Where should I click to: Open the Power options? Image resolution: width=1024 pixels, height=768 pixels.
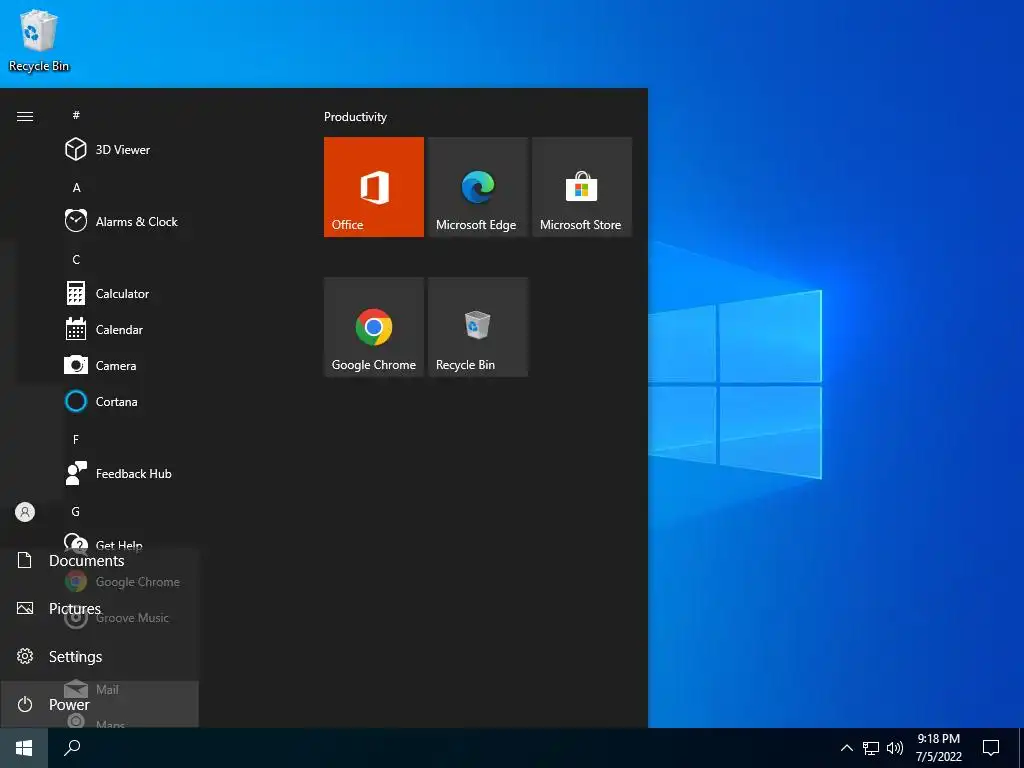[99, 704]
